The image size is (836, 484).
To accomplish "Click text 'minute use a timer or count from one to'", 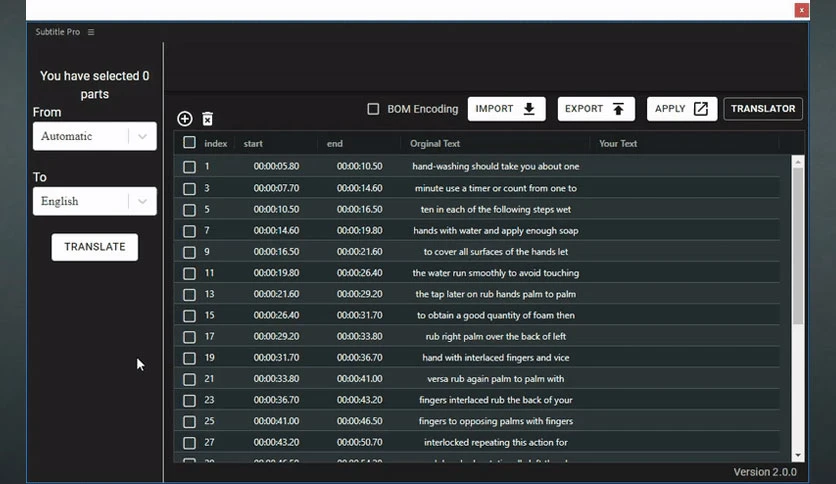I will pyautogui.click(x=495, y=188).
